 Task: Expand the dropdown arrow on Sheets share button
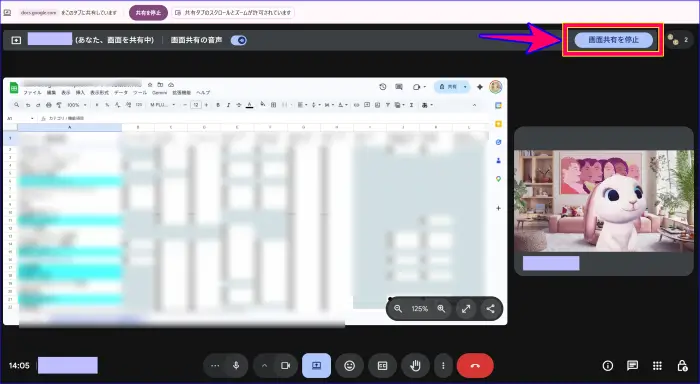[465, 87]
